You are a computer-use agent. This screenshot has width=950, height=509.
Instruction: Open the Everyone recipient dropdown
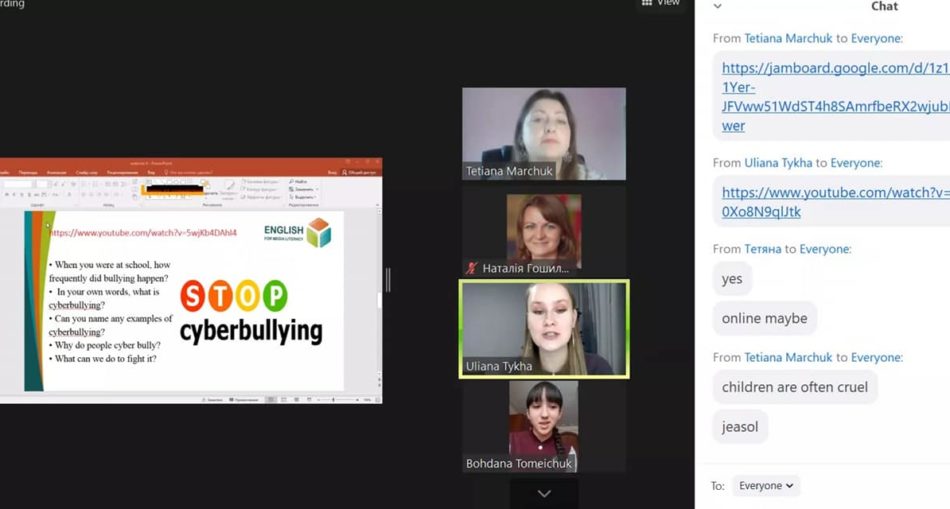tap(766, 486)
